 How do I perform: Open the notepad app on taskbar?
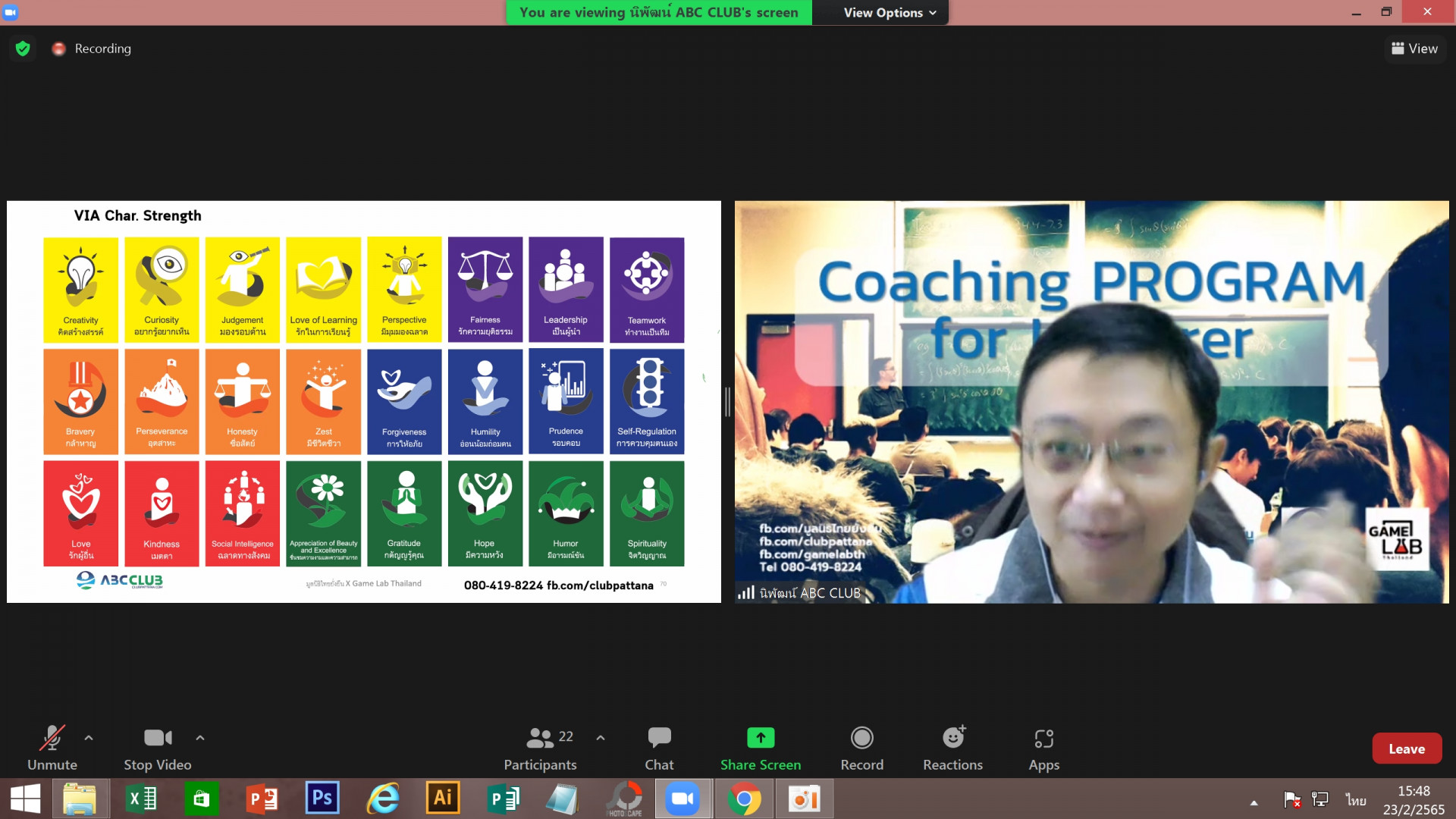pos(563,799)
